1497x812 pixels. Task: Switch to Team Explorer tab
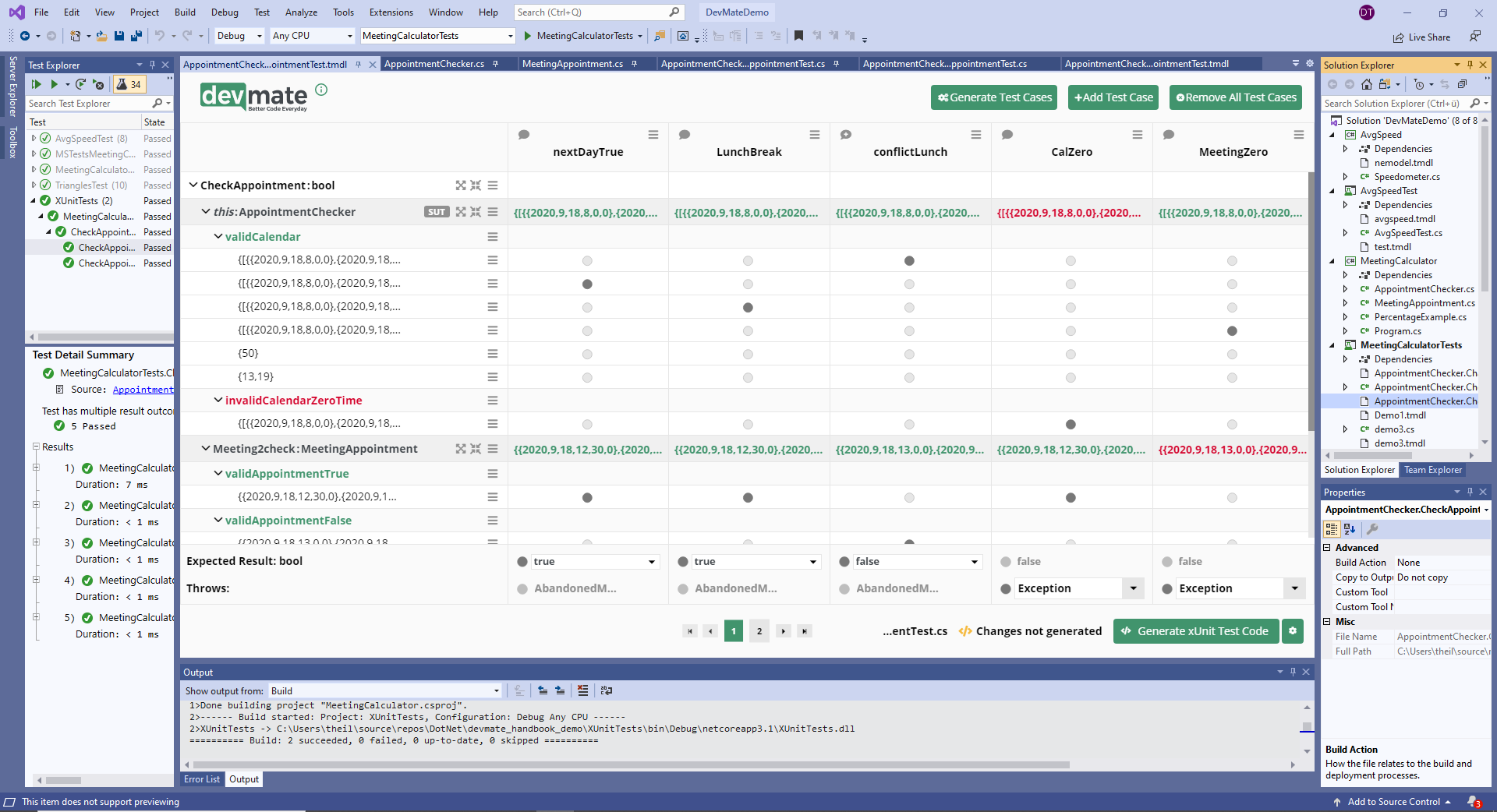click(x=1433, y=470)
